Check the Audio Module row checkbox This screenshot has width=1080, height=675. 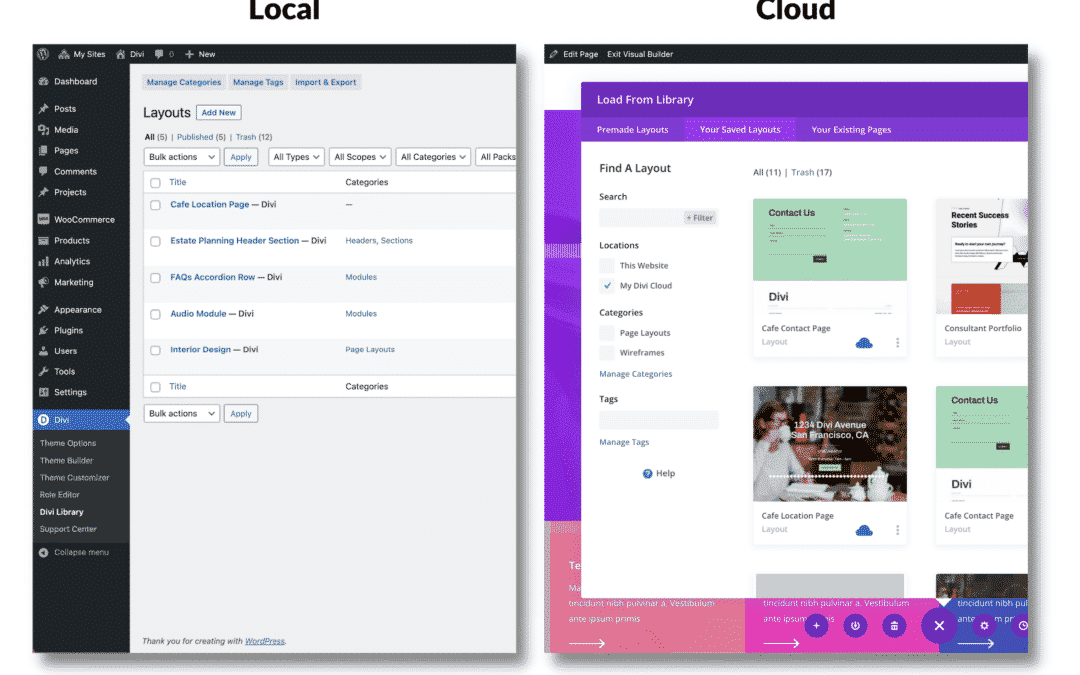(156, 314)
